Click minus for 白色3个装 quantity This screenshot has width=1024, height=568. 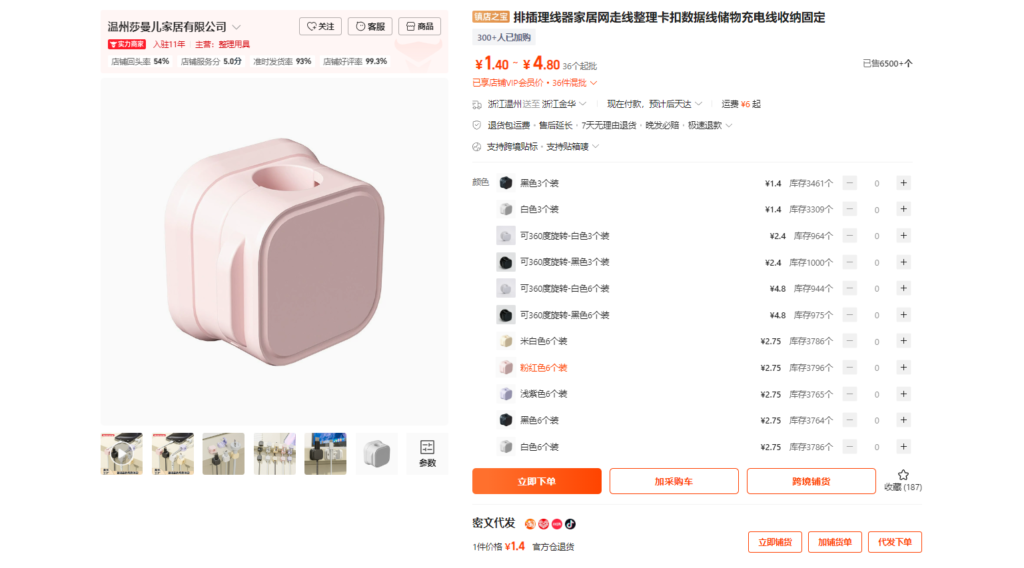850,209
